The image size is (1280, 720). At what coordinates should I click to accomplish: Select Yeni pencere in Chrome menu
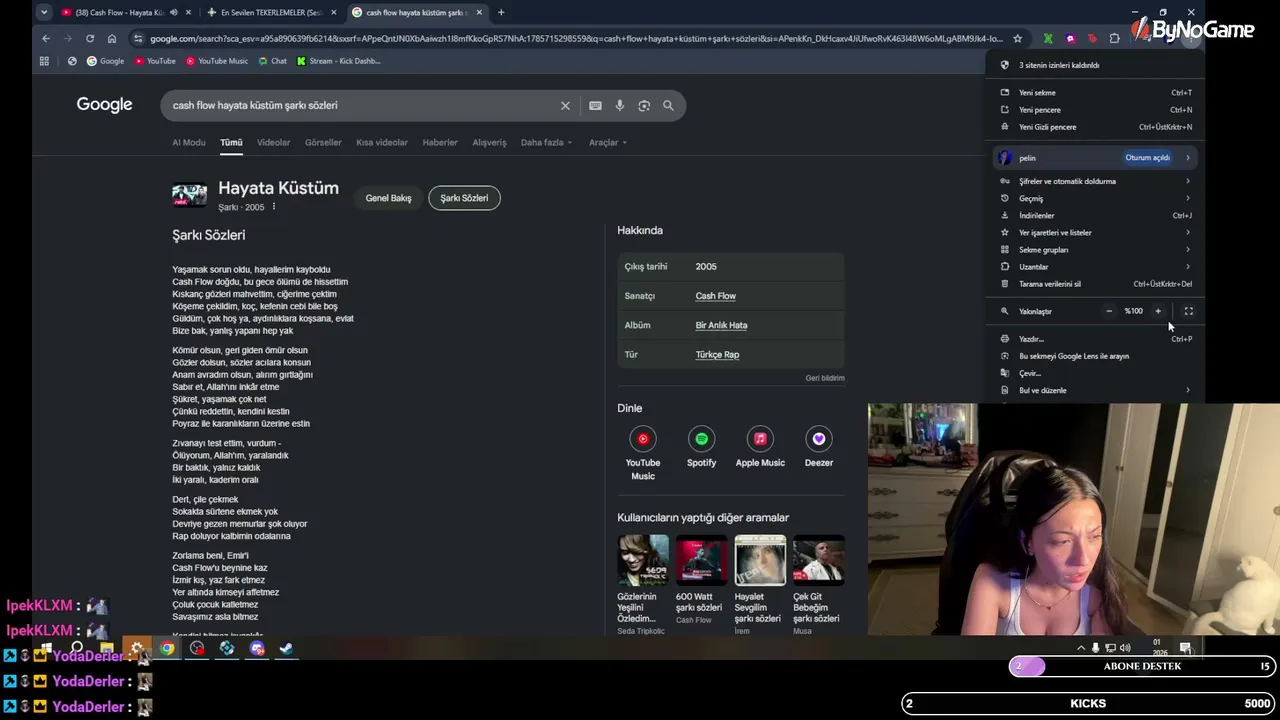(x=1096, y=110)
